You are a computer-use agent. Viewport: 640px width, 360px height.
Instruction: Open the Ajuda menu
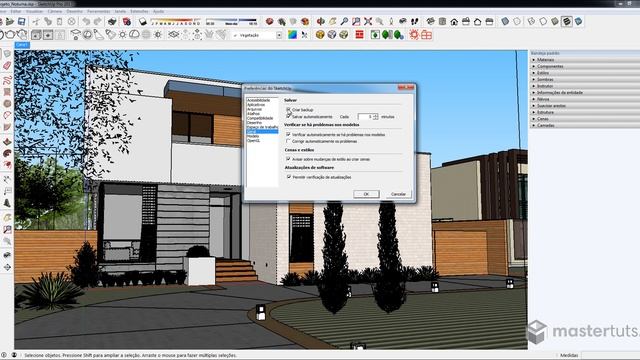click(x=158, y=11)
